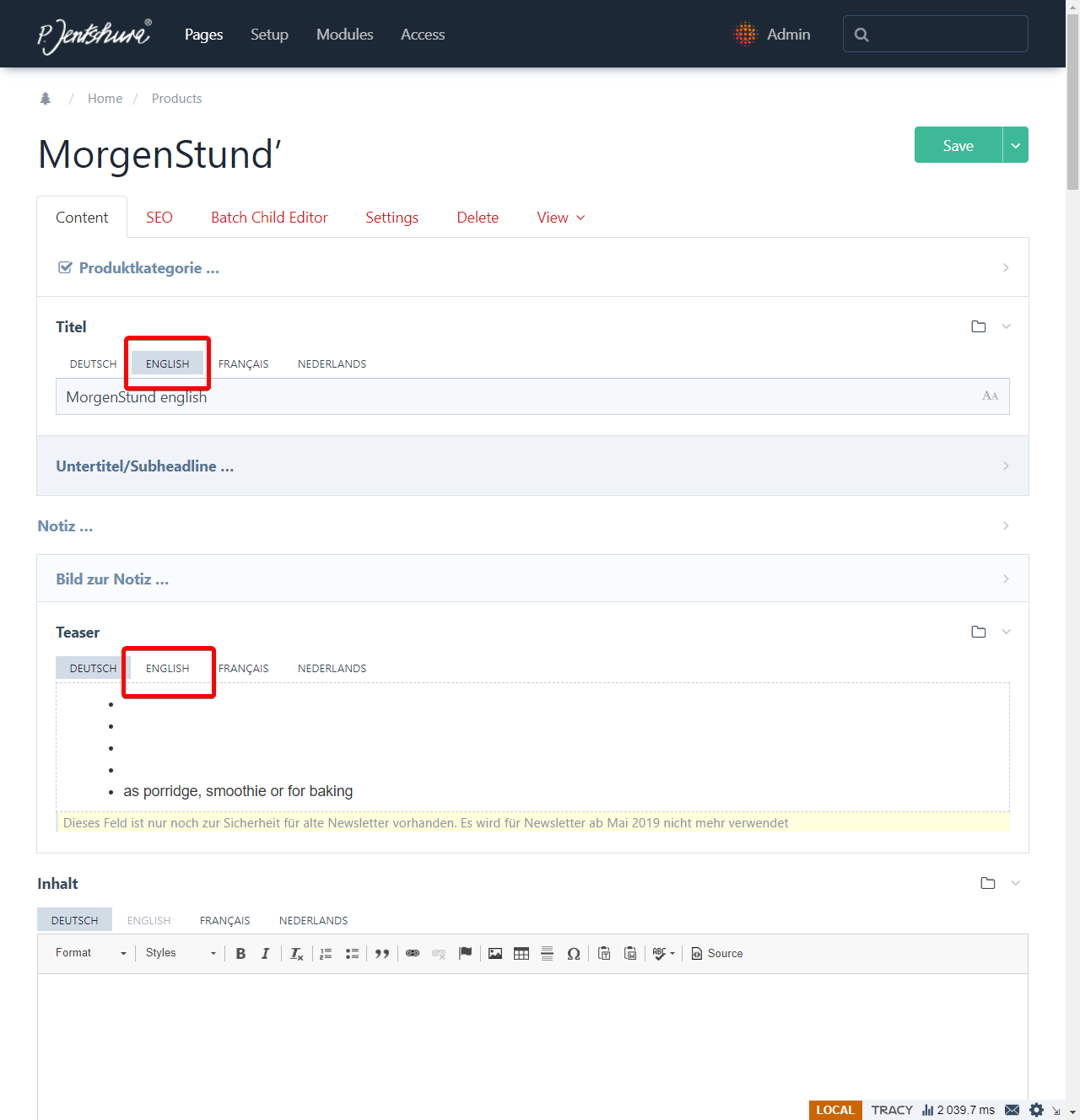Viewport: 1080px width, 1120px height.
Task: Open the Save button dropdown arrow
Action: pos(1016,145)
